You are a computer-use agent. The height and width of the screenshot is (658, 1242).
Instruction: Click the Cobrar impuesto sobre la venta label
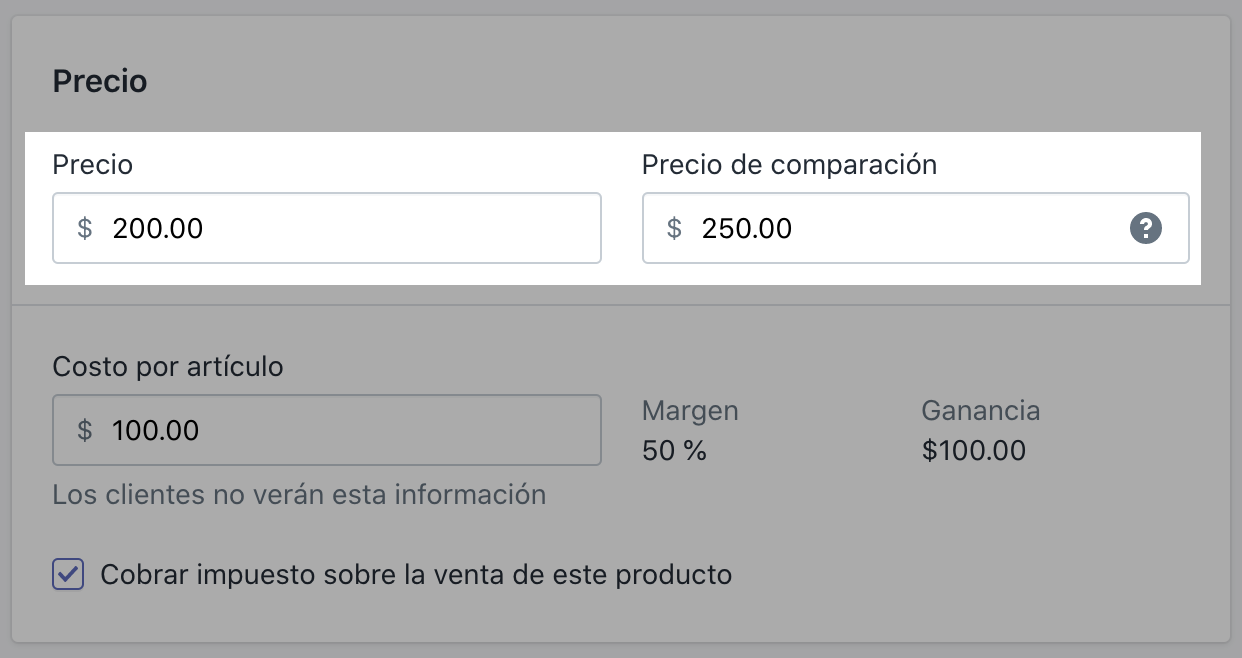coord(416,575)
